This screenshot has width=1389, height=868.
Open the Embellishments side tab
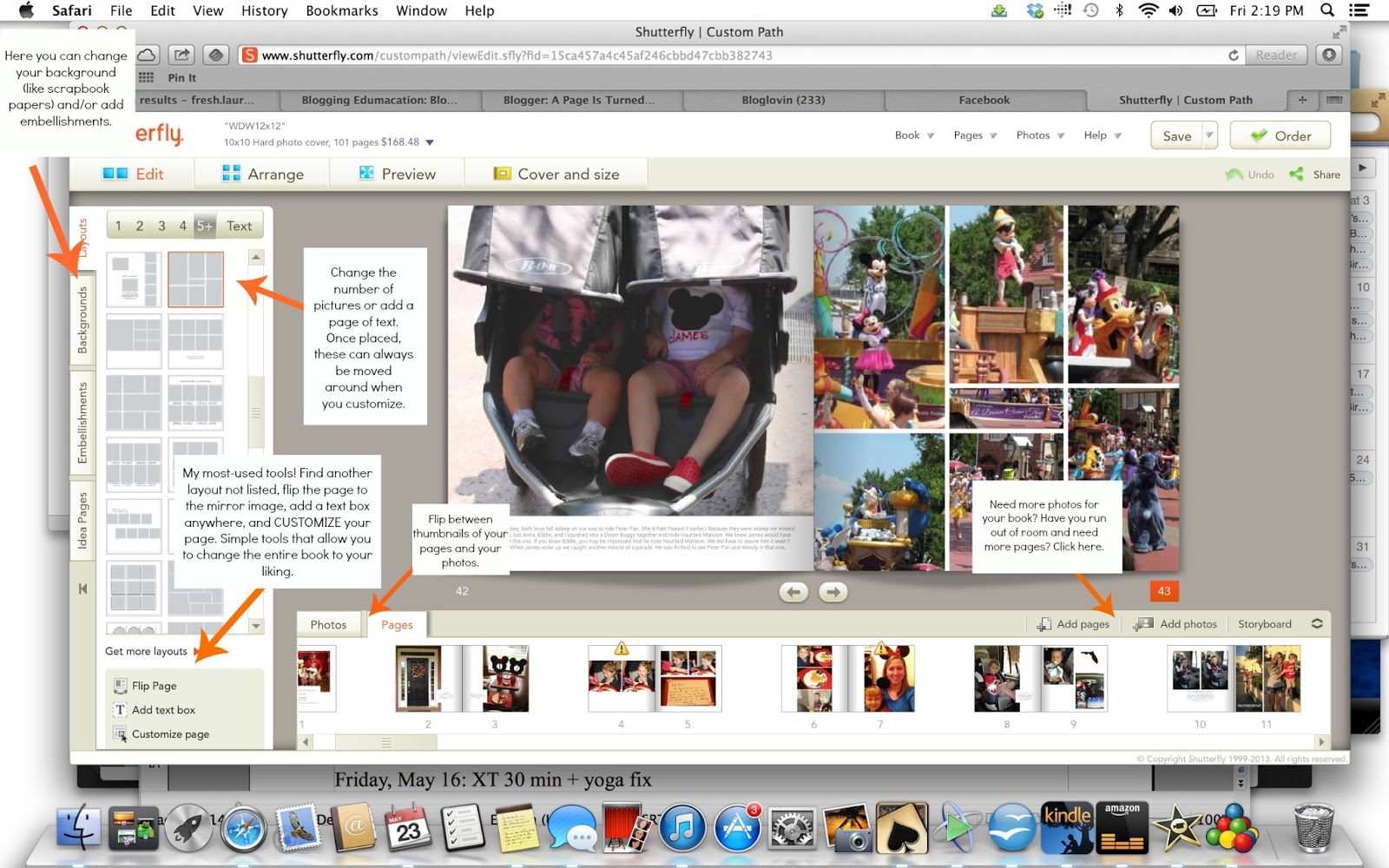83,423
